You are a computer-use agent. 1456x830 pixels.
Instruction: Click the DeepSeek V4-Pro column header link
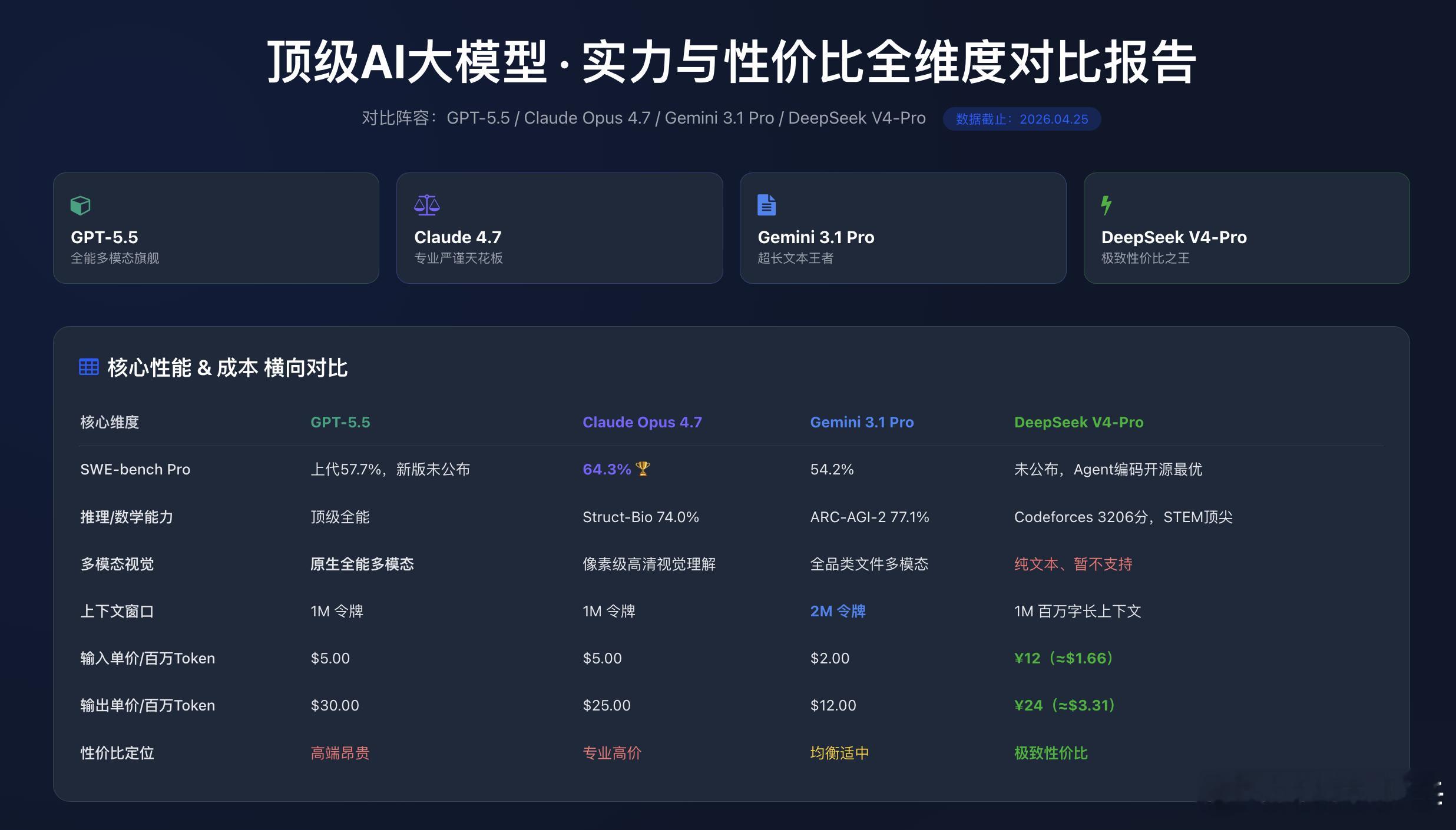point(1078,422)
